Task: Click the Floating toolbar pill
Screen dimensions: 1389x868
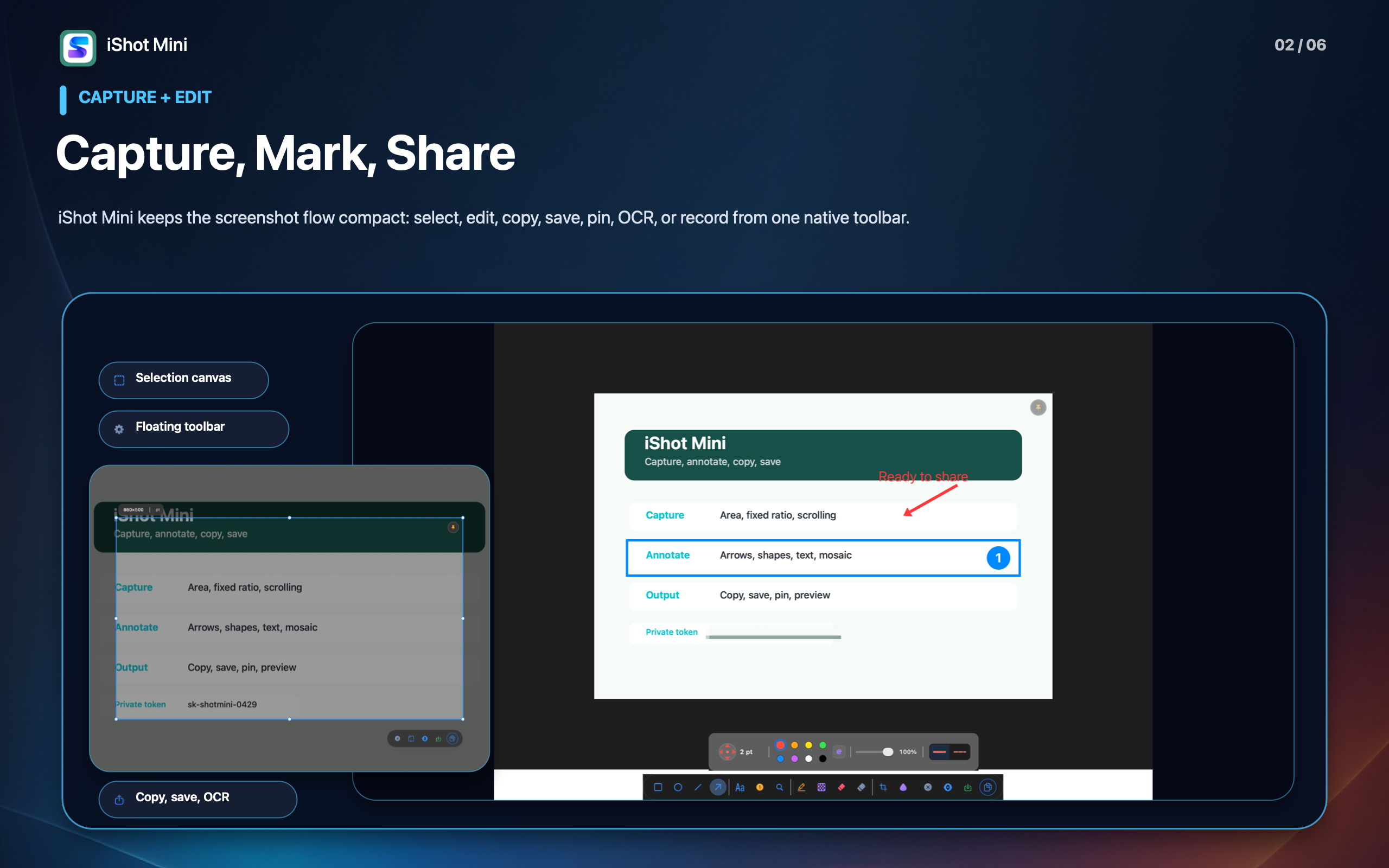Action: pyautogui.click(x=193, y=429)
